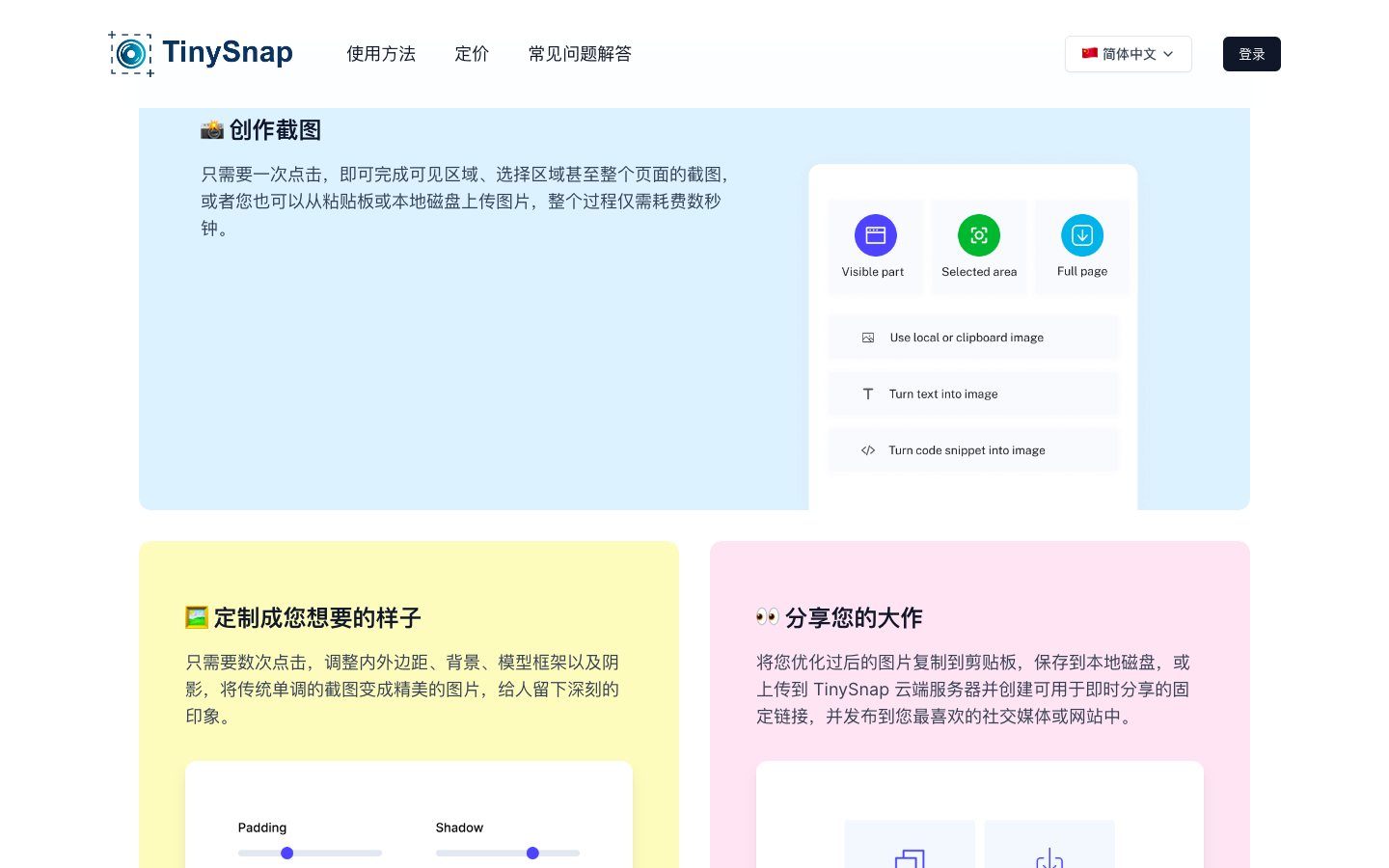Adjust the Padding slider handle
The image size is (1389, 868).
click(286, 853)
